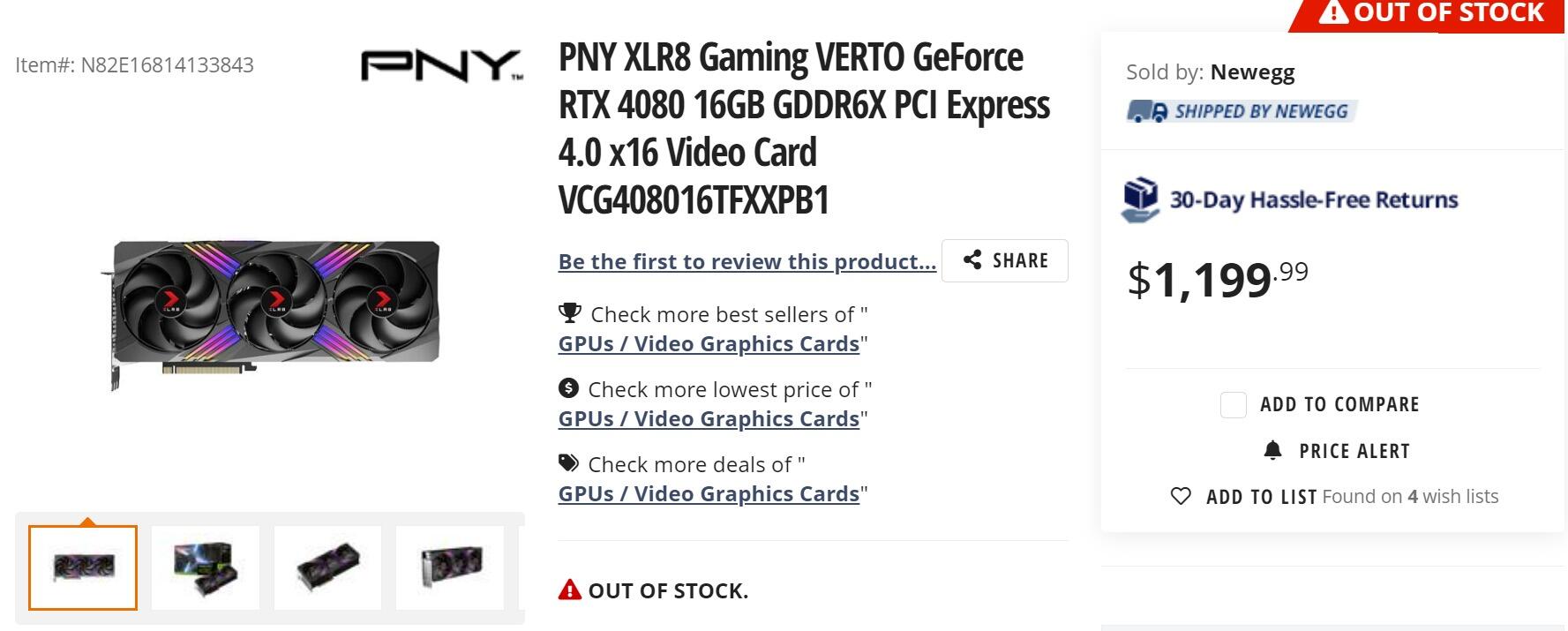Tick the Add to Compare checkbox
The image size is (1568, 631).
1233,404
